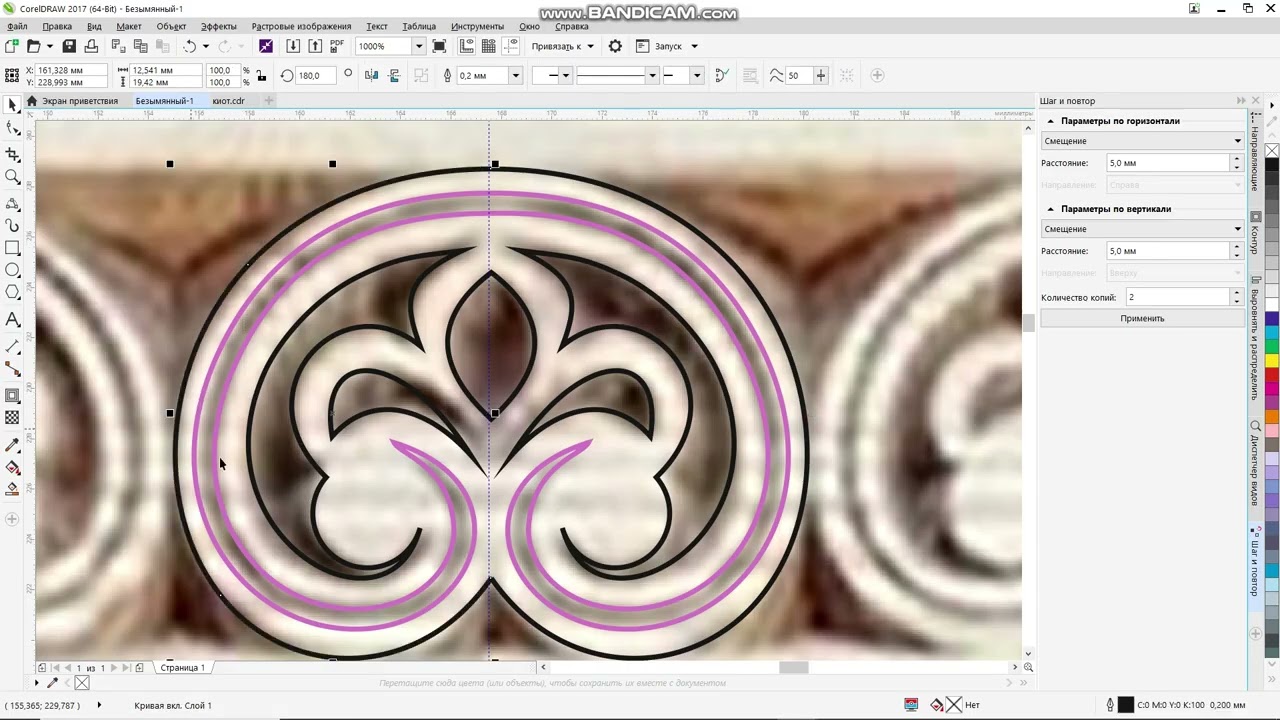Viewport: 1280px width, 720px height.
Task: Open the zoom level 1000% dropdown
Action: pos(418,46)
